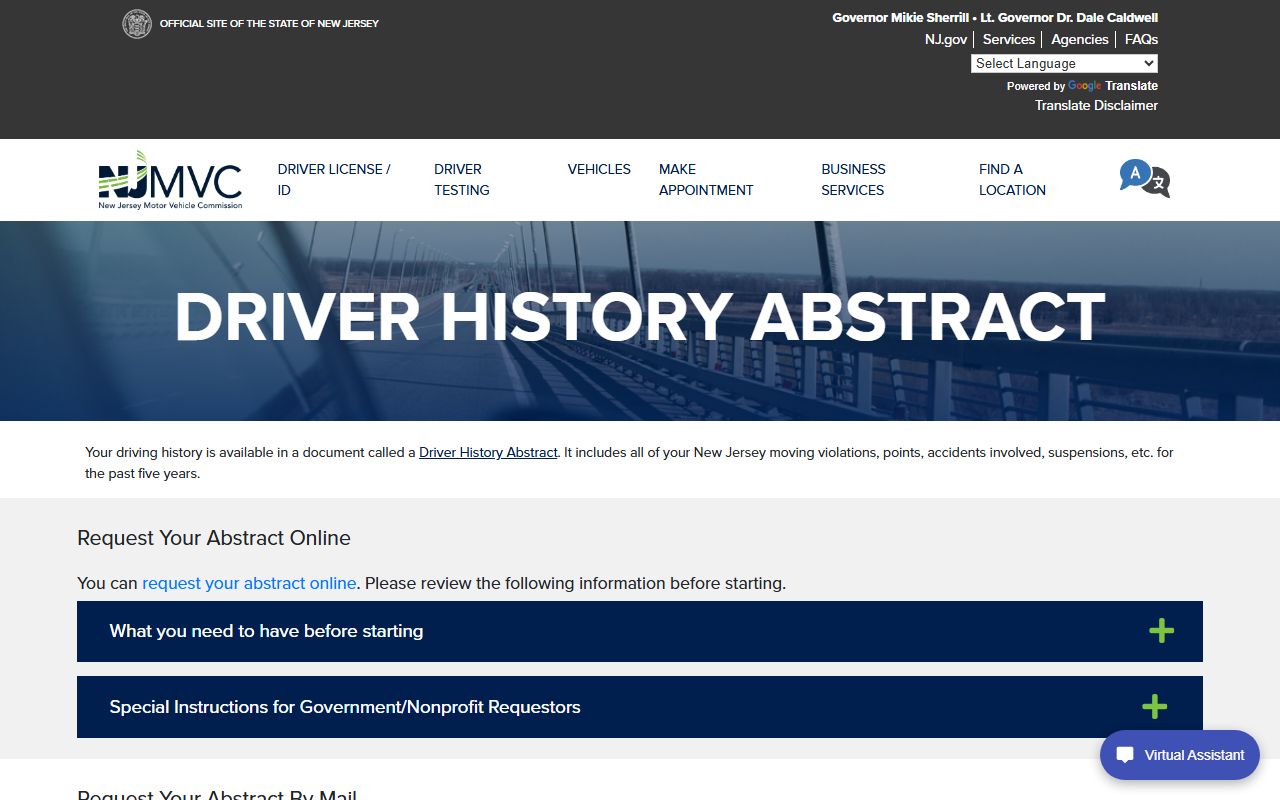
Task: Open the FAQs link in the header
Action: (x=1141, y=39)
